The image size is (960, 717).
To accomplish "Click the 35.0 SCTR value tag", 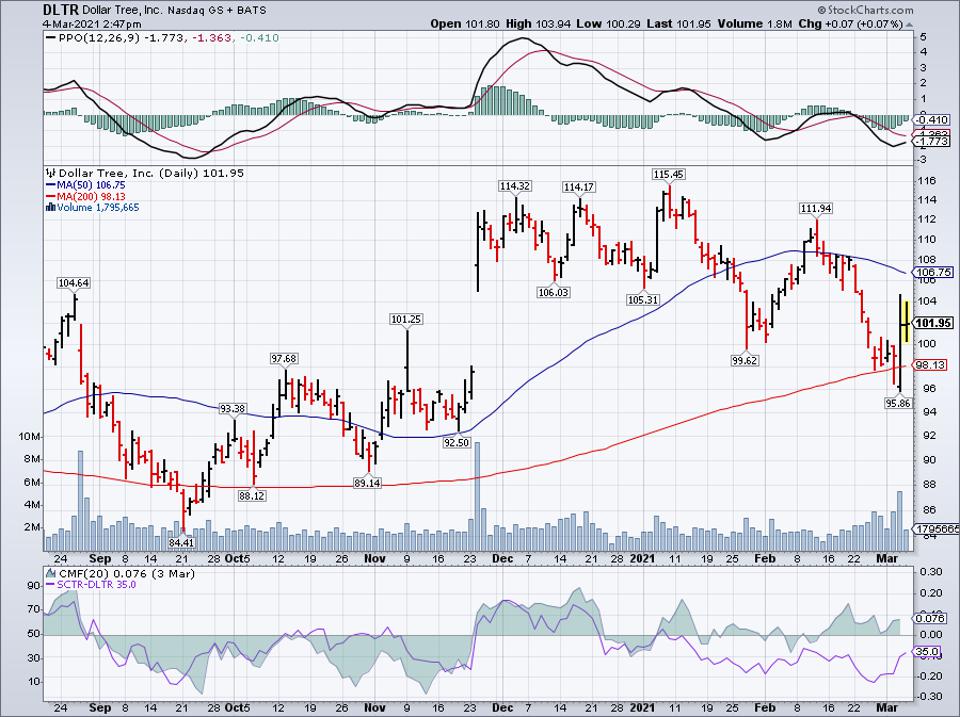I will tap(929, 652).
